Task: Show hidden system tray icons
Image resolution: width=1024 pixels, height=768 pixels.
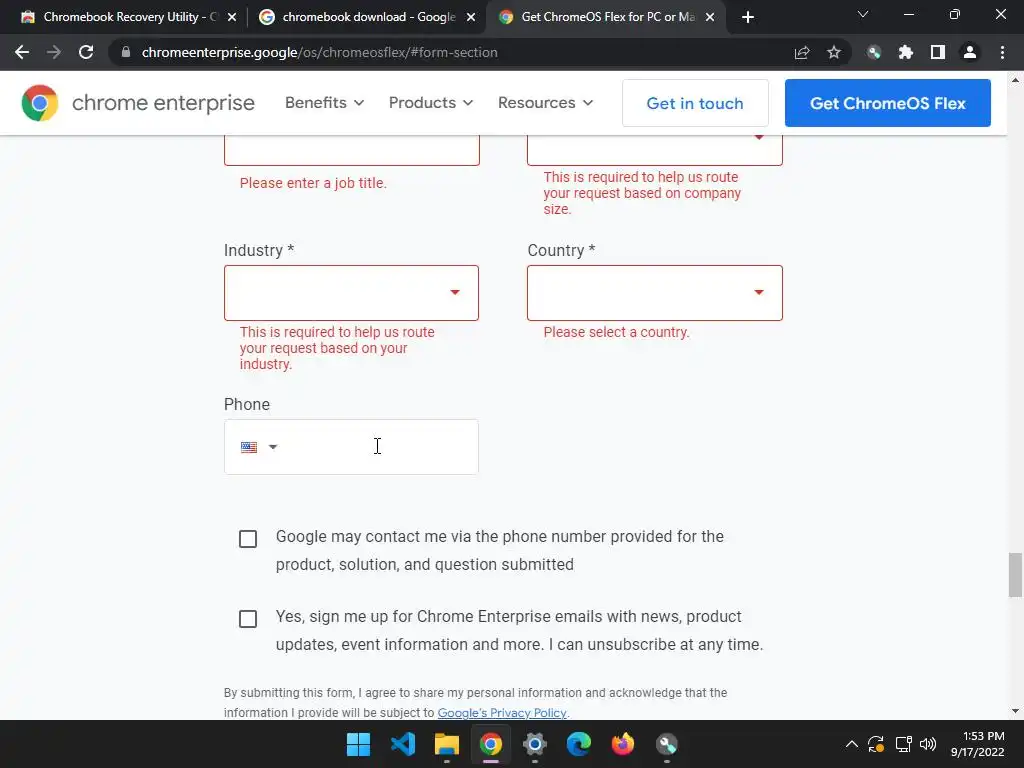Action: pyautogui.click(x=852, y=744)
